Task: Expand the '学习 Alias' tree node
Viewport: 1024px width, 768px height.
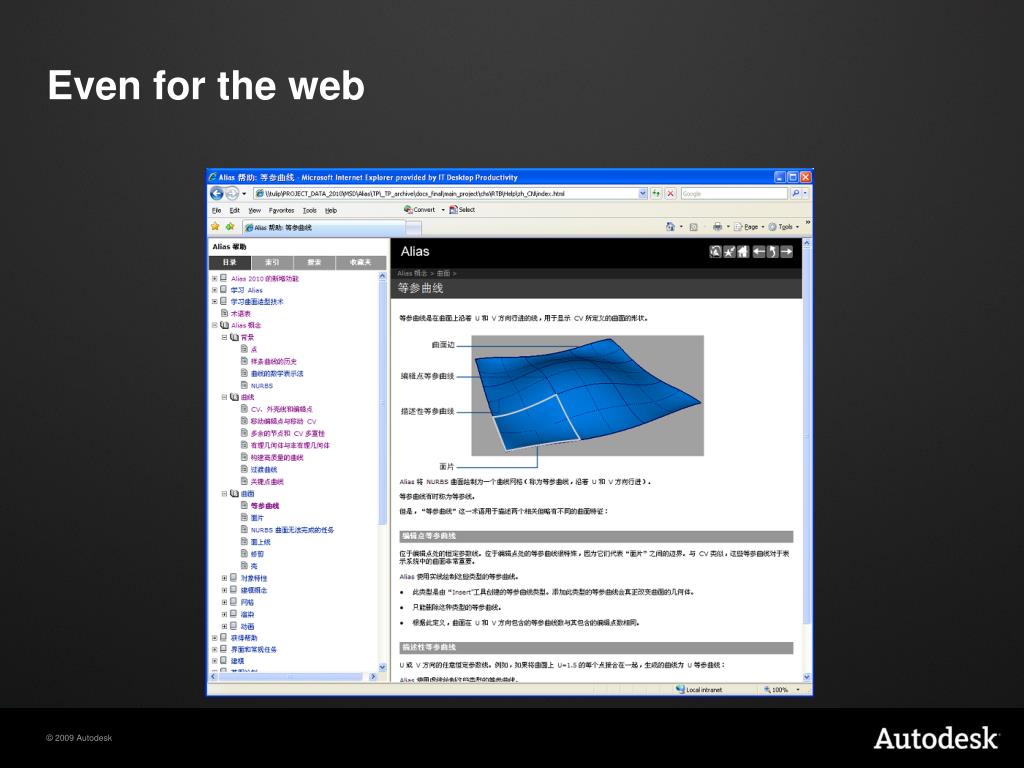Action: click(214, 290)
